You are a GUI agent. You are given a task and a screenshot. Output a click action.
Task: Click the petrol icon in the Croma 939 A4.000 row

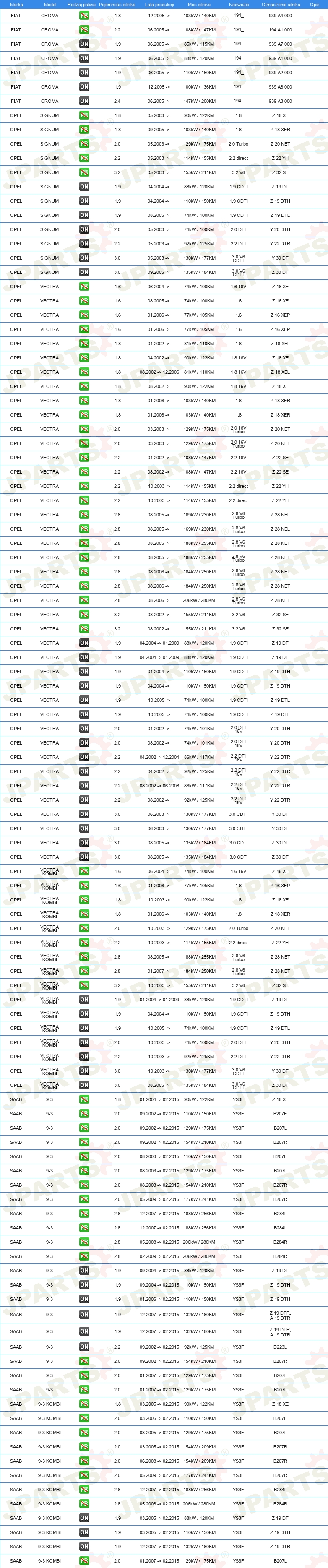pyautogui.click(x=84, y=15)
